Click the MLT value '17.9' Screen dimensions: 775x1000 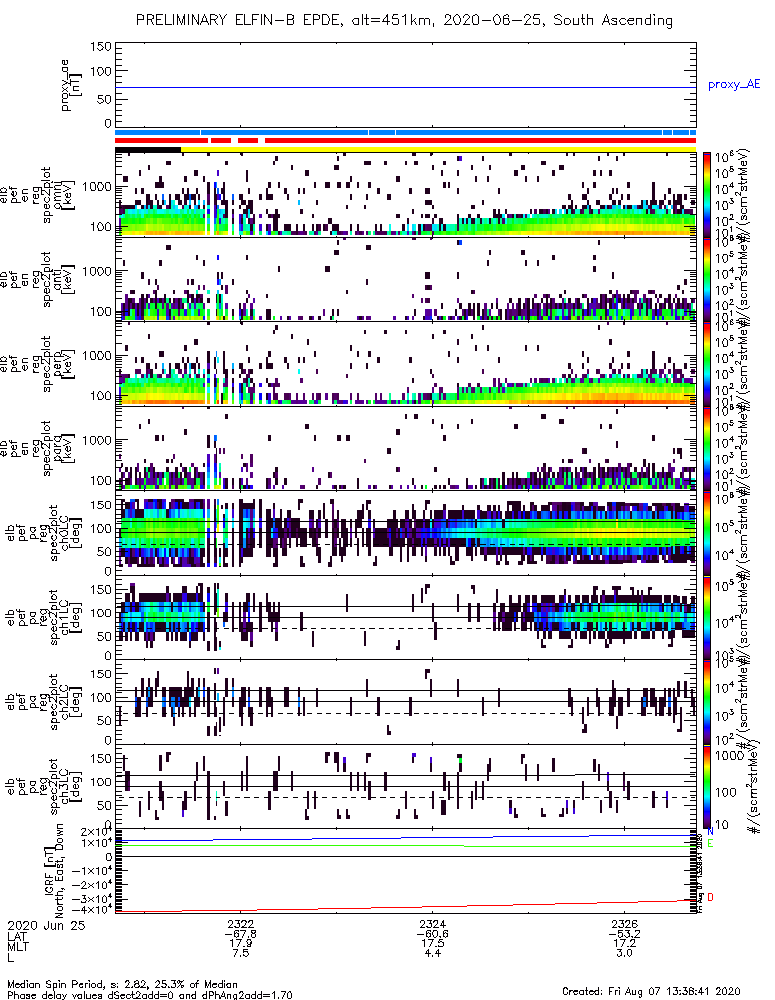(240, 944)
